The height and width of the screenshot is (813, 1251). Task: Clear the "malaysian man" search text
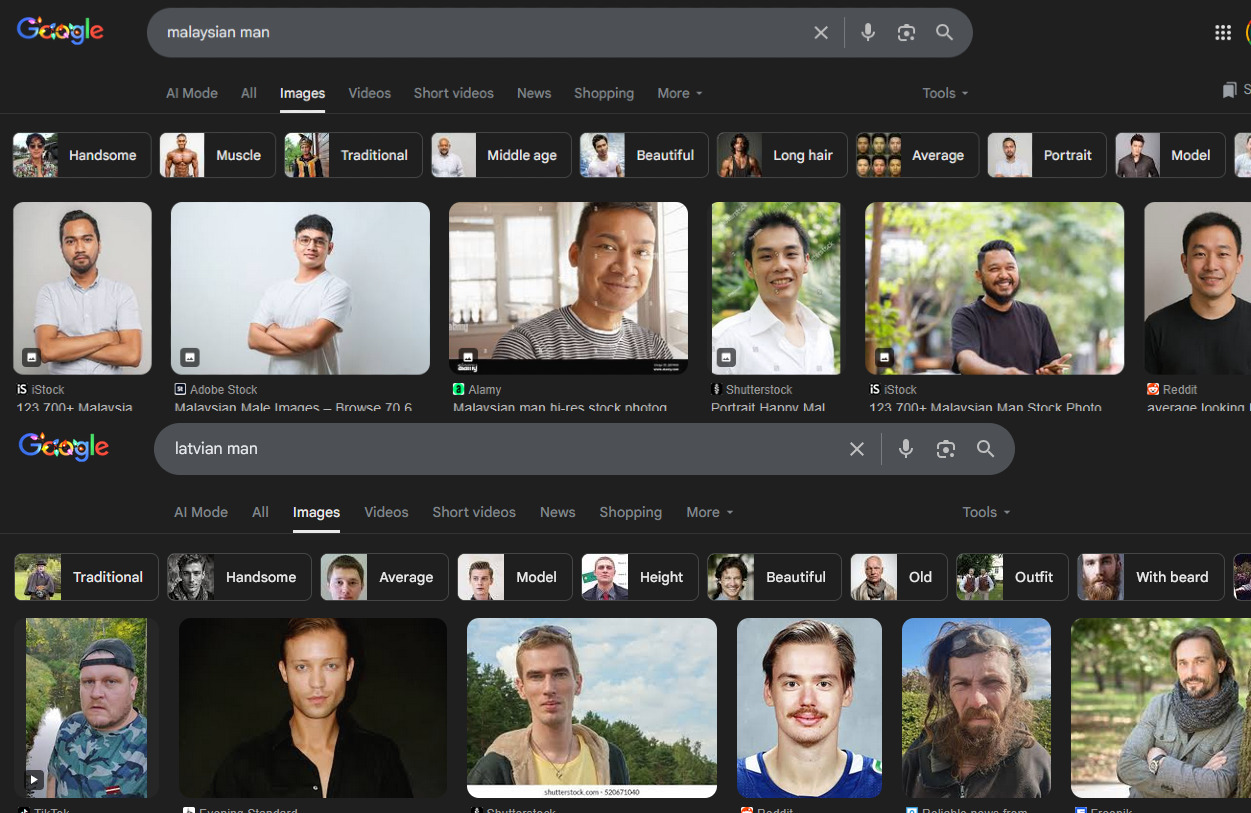(x=821, y=33)
